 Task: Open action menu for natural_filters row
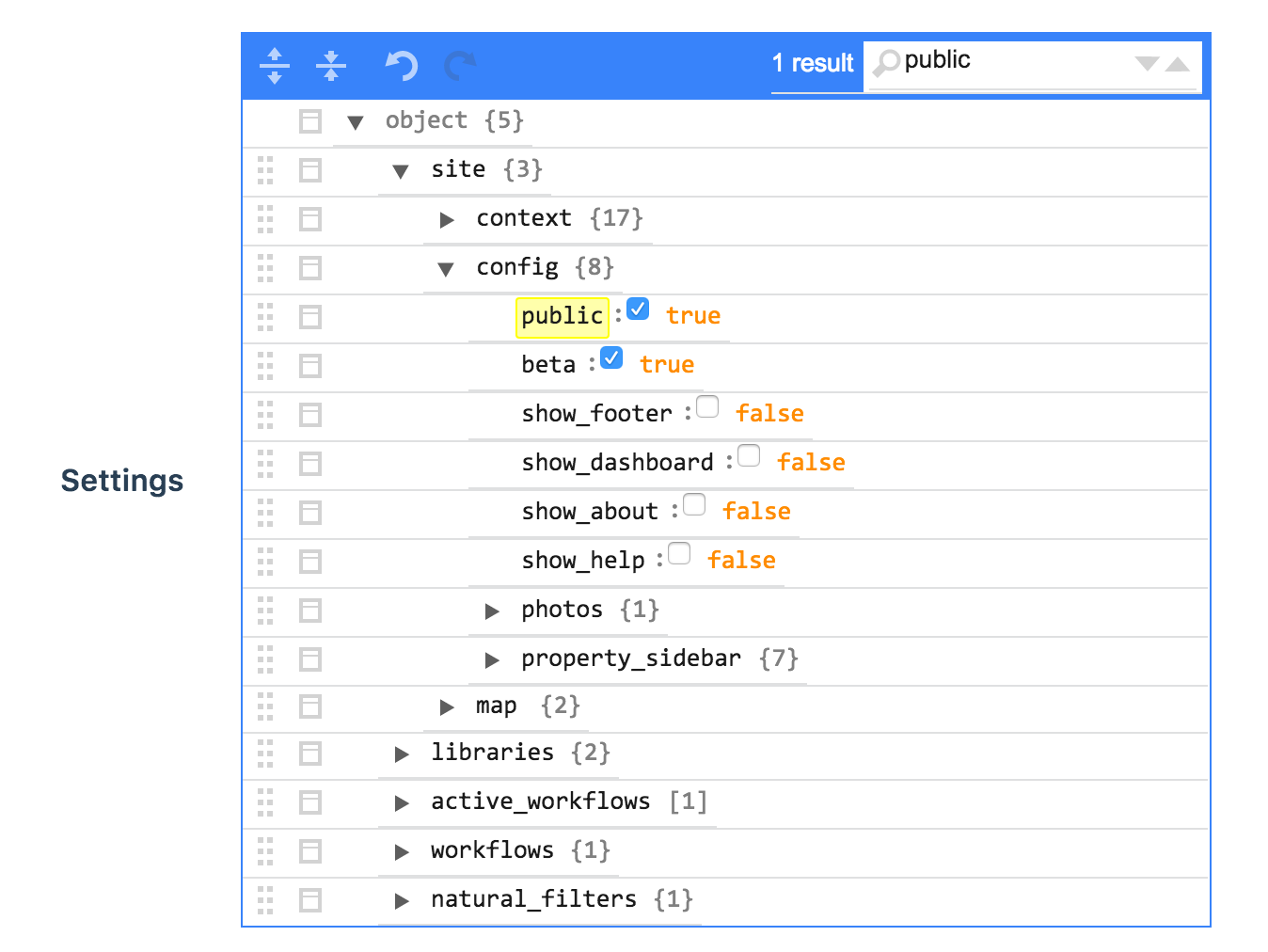point(310,900)
